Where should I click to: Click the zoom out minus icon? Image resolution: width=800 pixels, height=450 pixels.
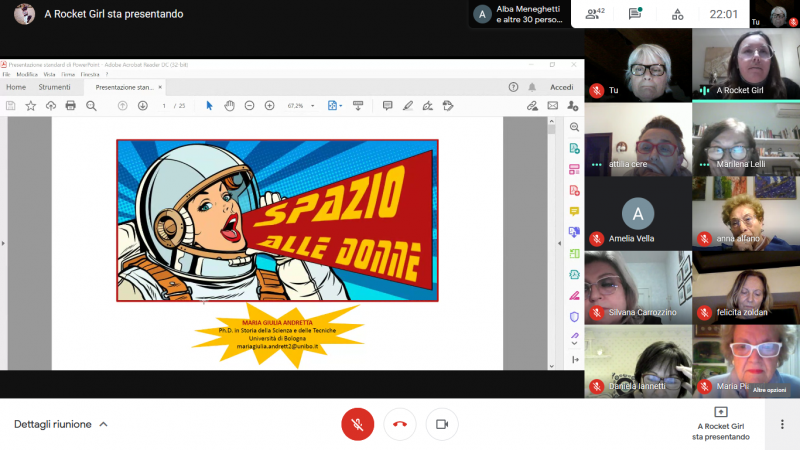(x=249, y=106)
